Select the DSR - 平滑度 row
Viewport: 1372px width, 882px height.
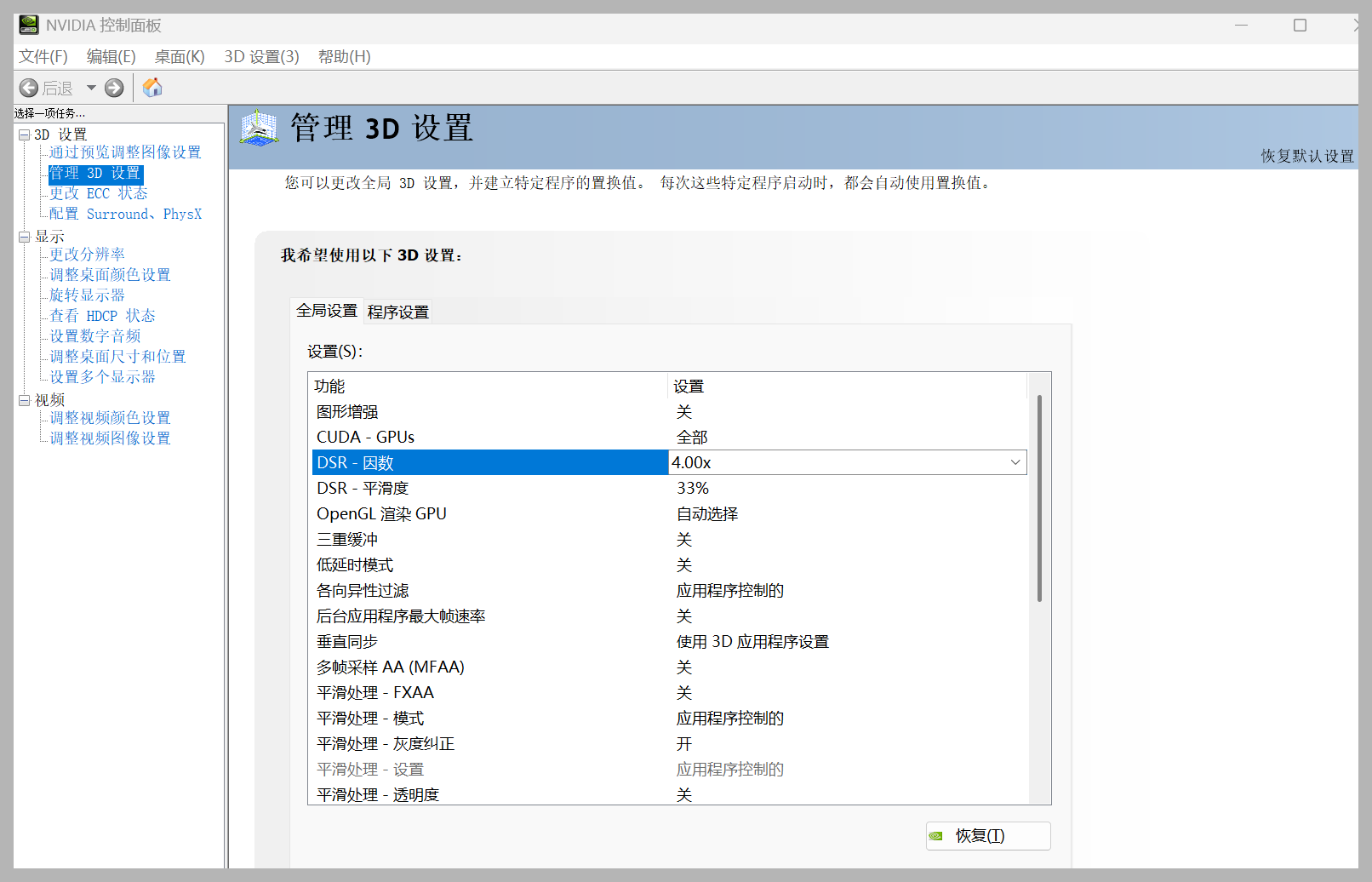[669, 488]
